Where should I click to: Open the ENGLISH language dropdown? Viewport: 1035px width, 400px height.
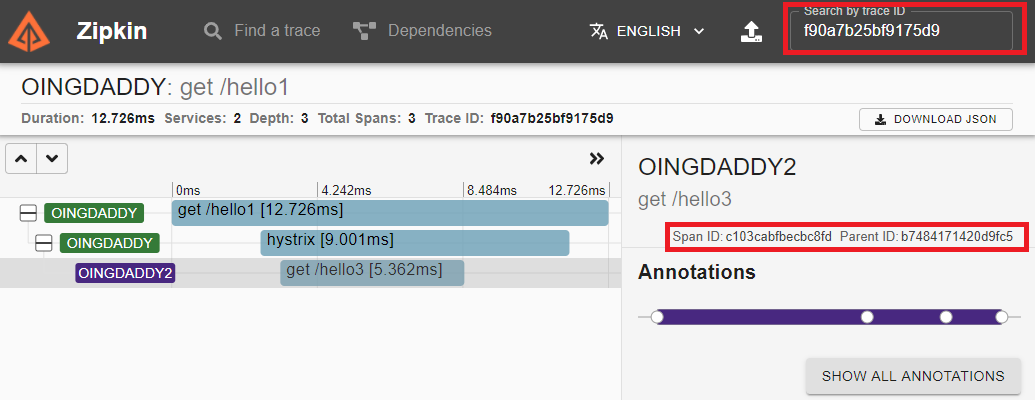tap(647, 31)
